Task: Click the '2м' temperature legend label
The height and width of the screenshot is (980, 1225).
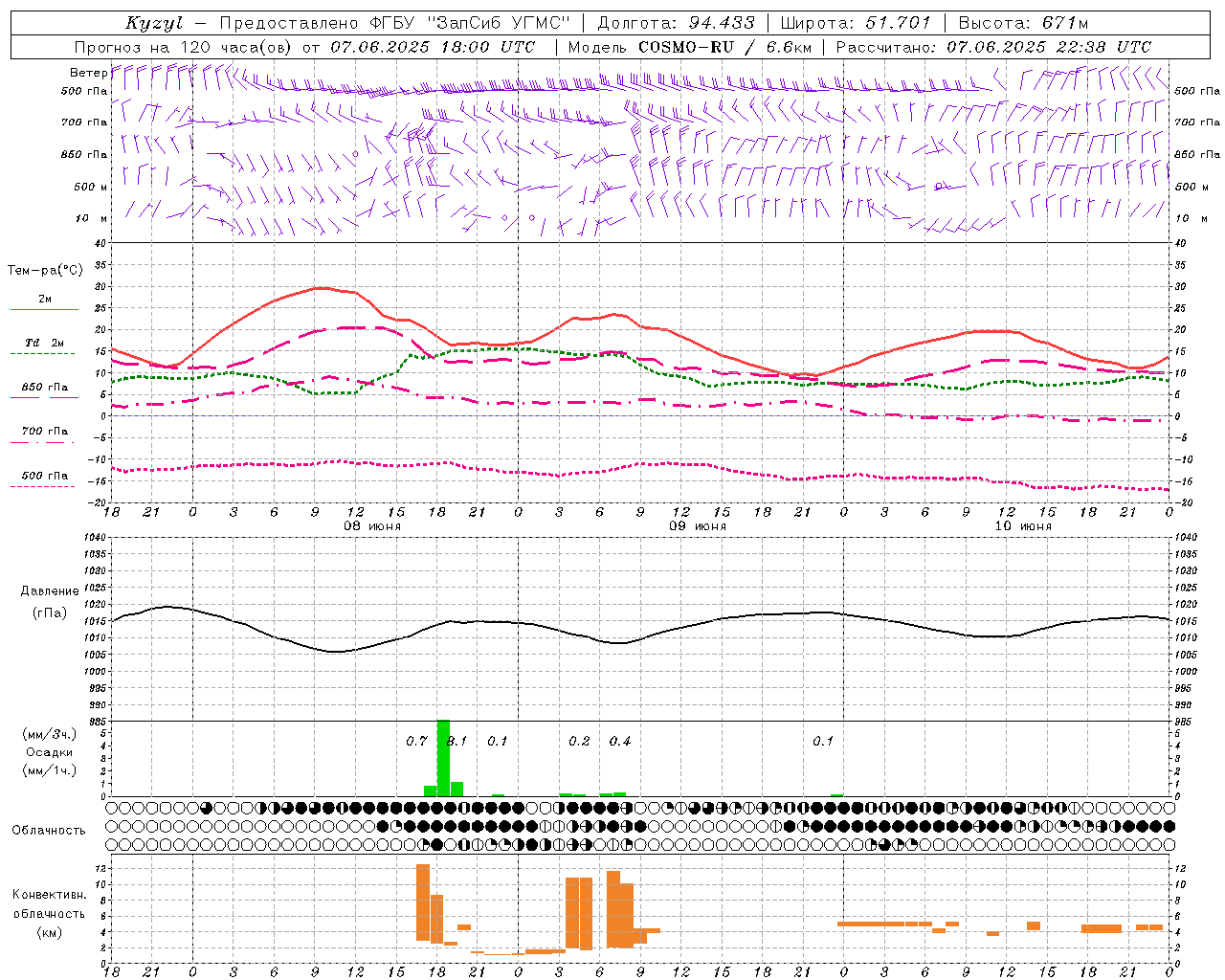Action: click(x=45, y=299)
